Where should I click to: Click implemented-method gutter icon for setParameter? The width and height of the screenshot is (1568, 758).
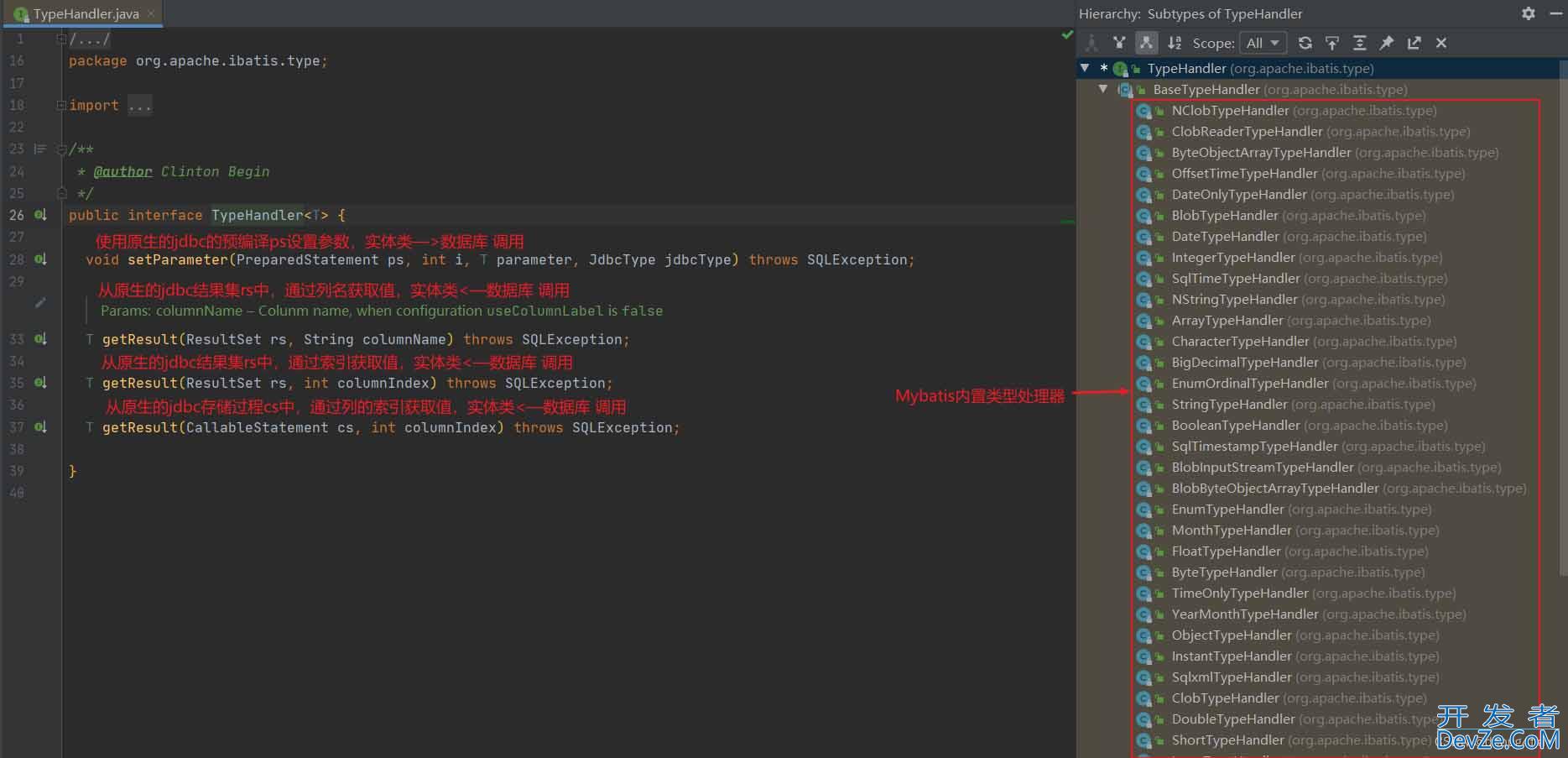40,259
